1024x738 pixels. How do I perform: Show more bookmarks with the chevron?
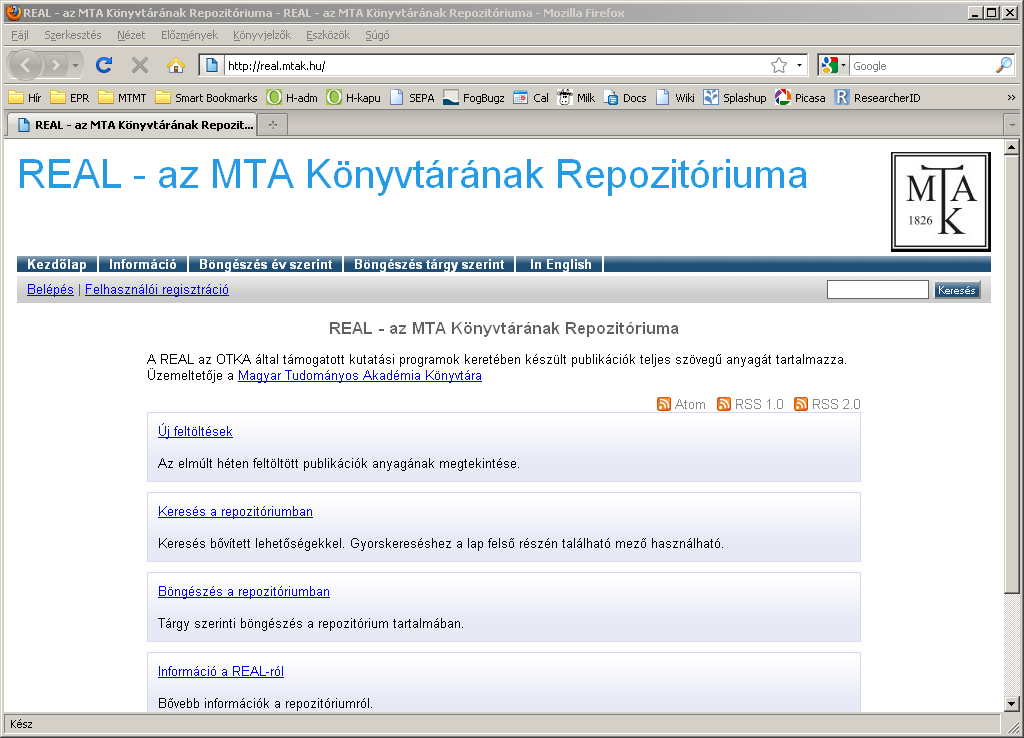[x=1011, y=98]
